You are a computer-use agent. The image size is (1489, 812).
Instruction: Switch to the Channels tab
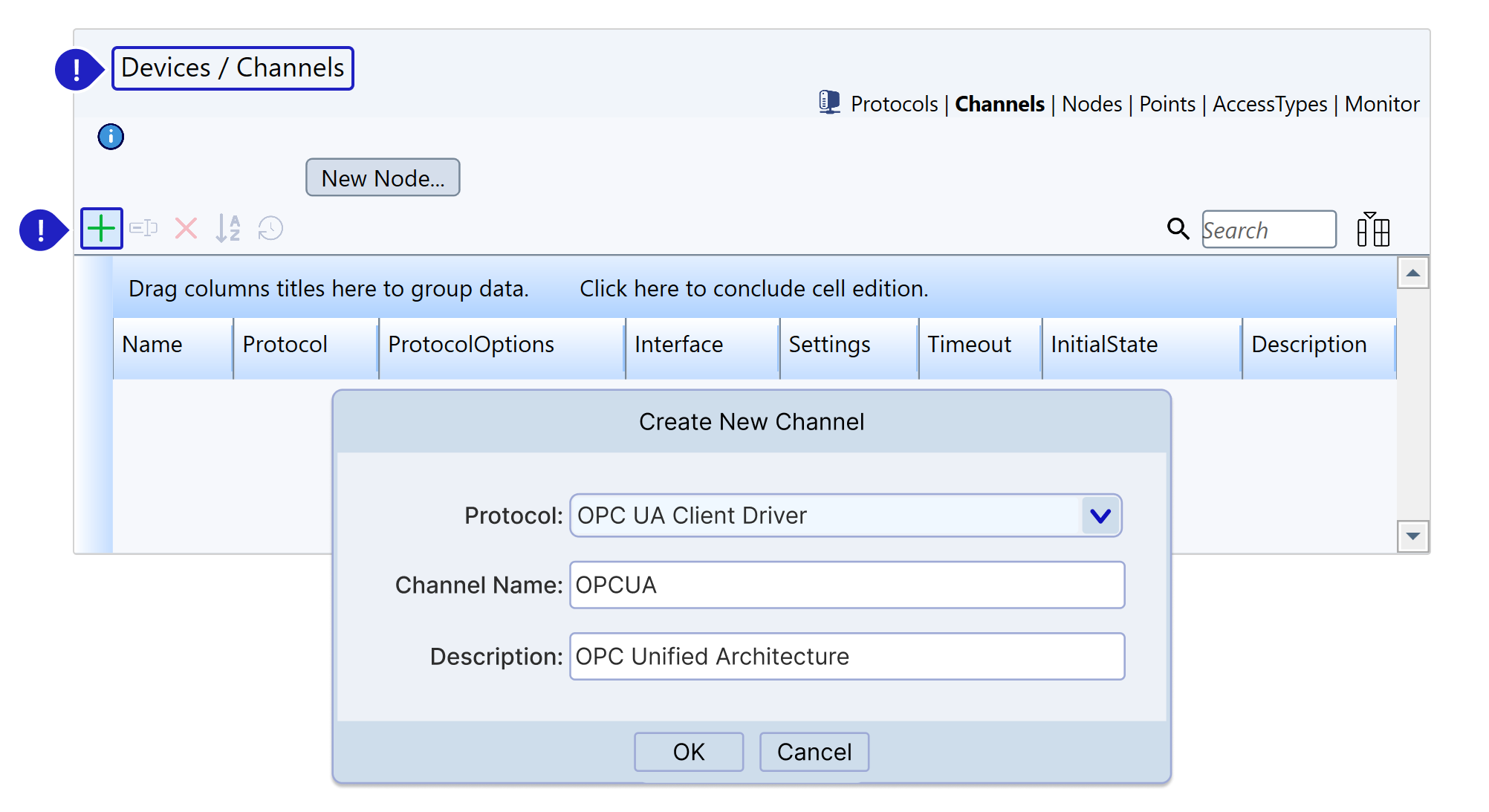tap(999, 104)
